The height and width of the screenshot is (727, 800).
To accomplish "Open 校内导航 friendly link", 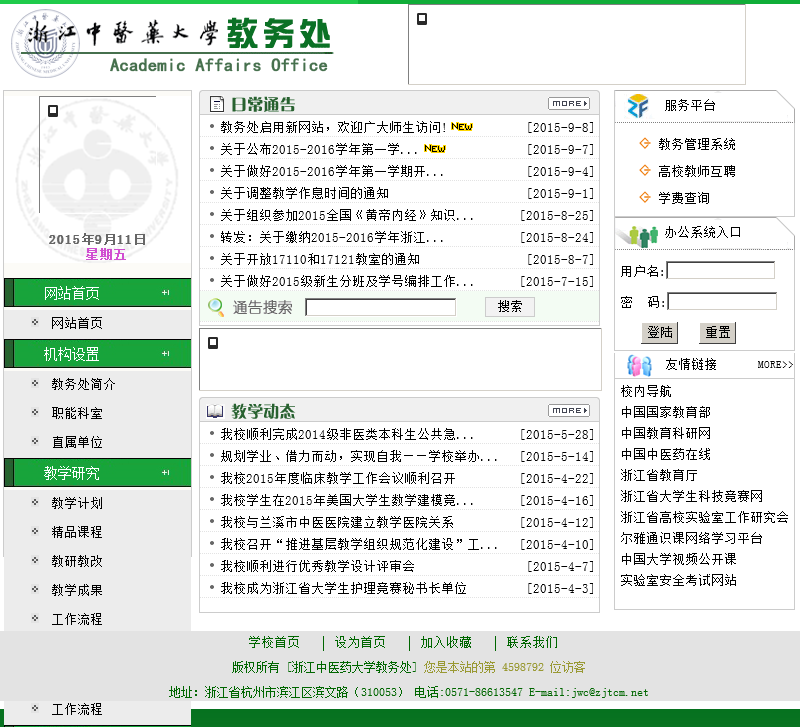I will click(646, 391).
